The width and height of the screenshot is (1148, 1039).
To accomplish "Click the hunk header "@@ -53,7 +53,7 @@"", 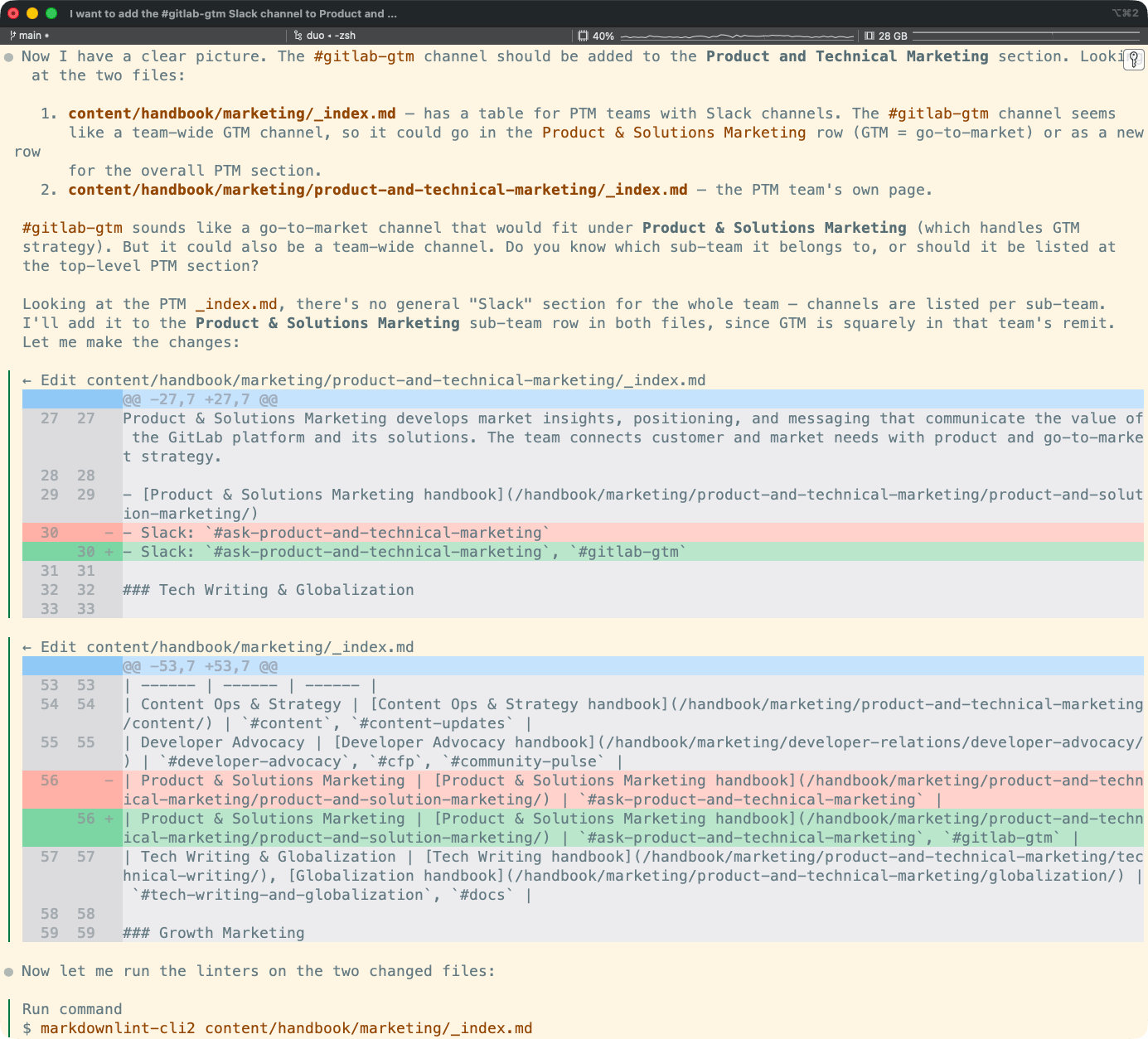I will [200, 666].
